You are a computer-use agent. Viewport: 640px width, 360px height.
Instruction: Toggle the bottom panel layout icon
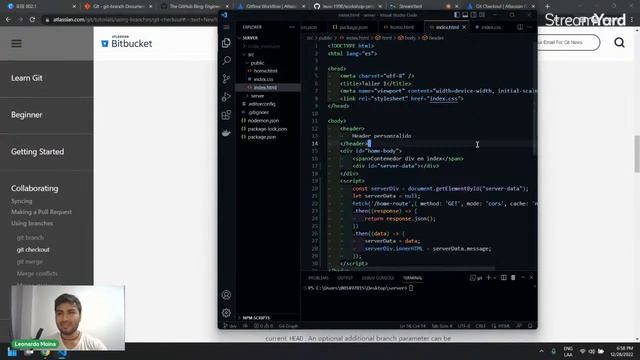(x=465, y=15)
